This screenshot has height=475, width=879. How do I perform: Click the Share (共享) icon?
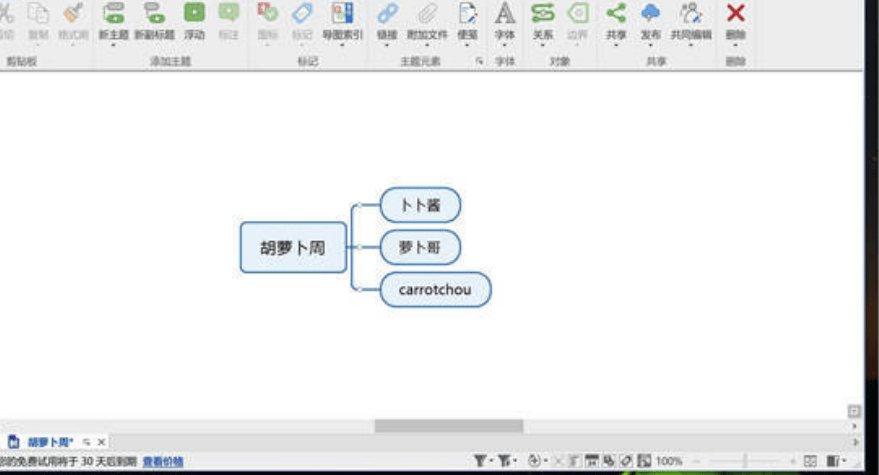(x=616, y=12)
